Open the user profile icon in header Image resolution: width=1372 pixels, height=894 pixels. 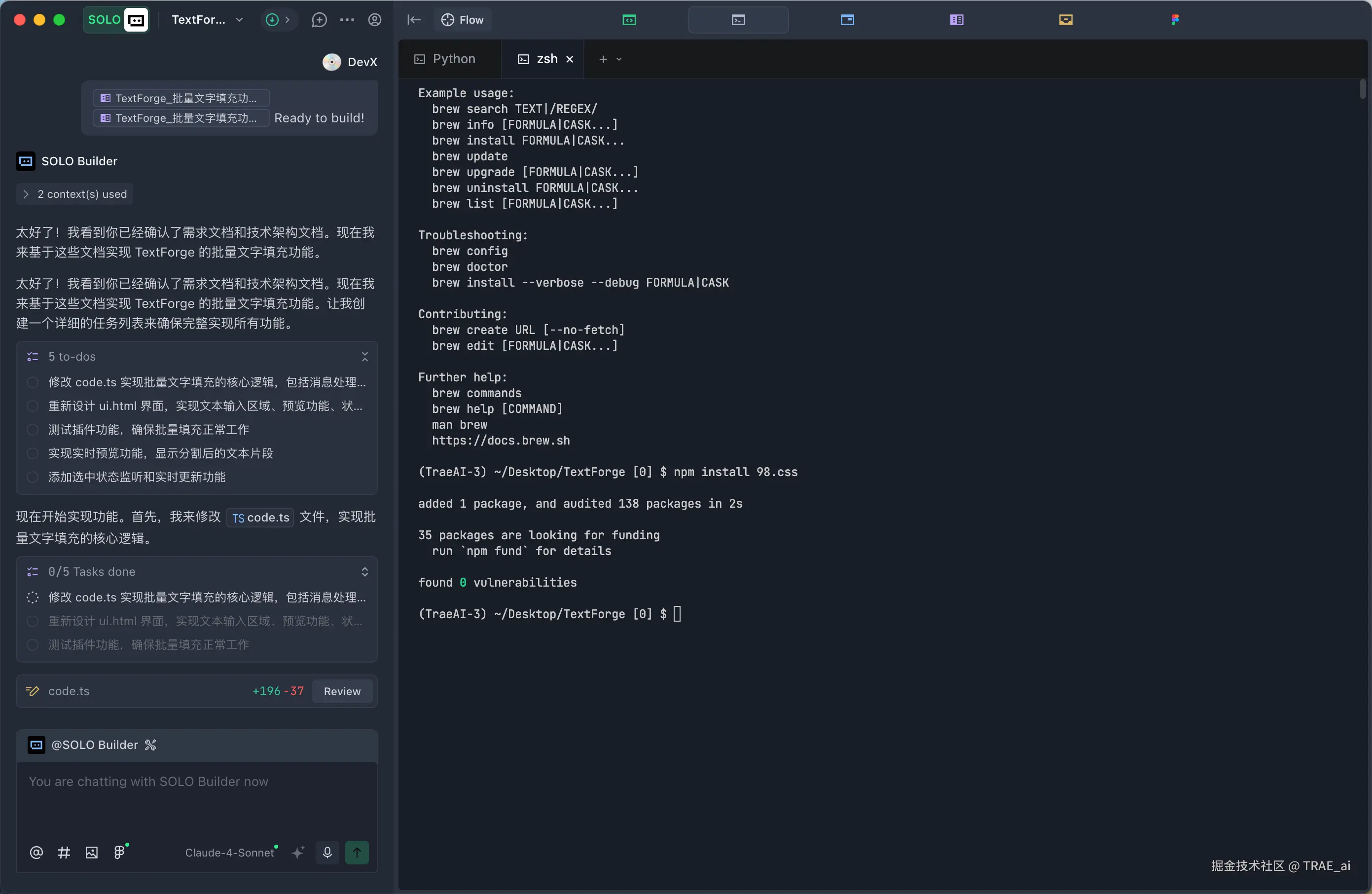[x=375, y=20]
